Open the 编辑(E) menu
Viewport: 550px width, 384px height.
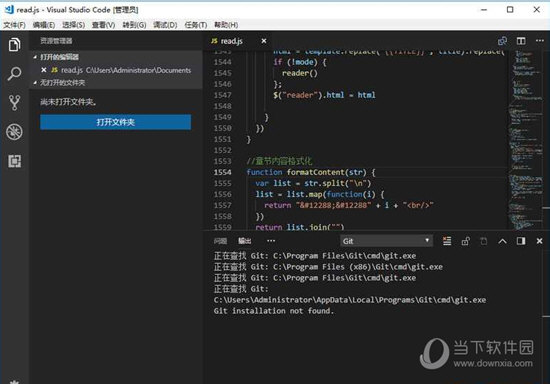point(44,25)
